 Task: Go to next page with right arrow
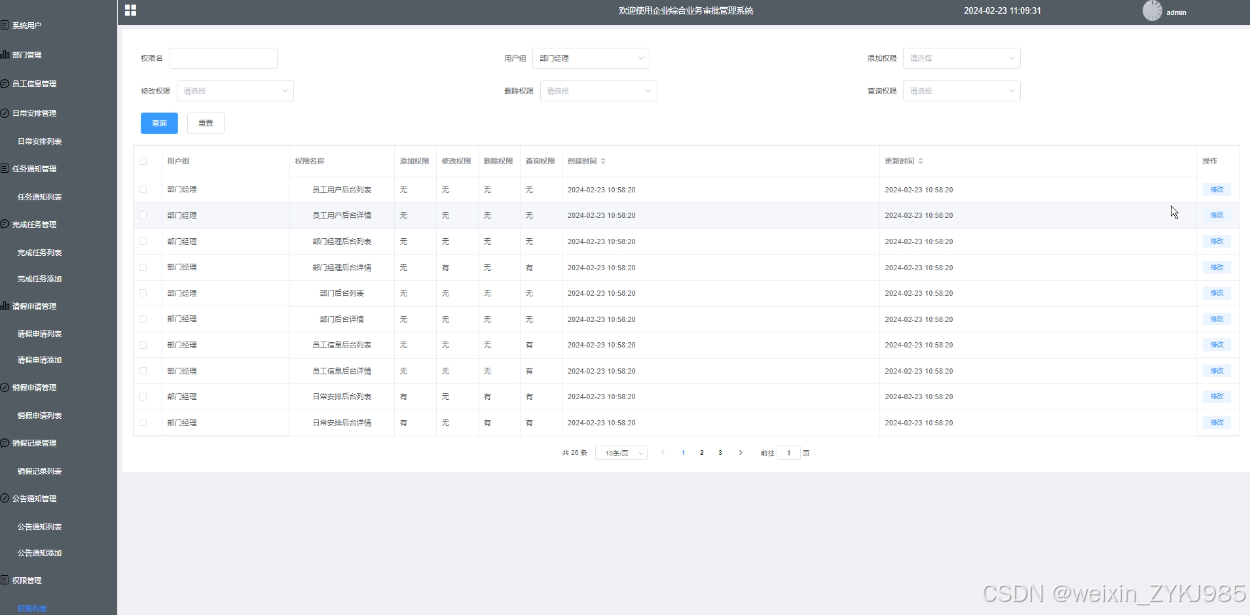740,453
